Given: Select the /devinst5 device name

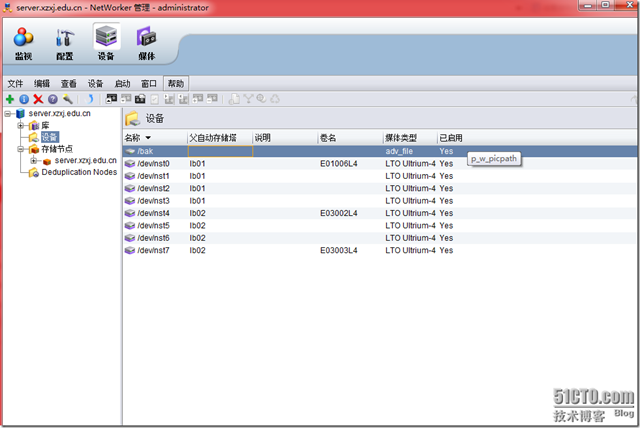Looking at the screenshot, I should 153,226.
